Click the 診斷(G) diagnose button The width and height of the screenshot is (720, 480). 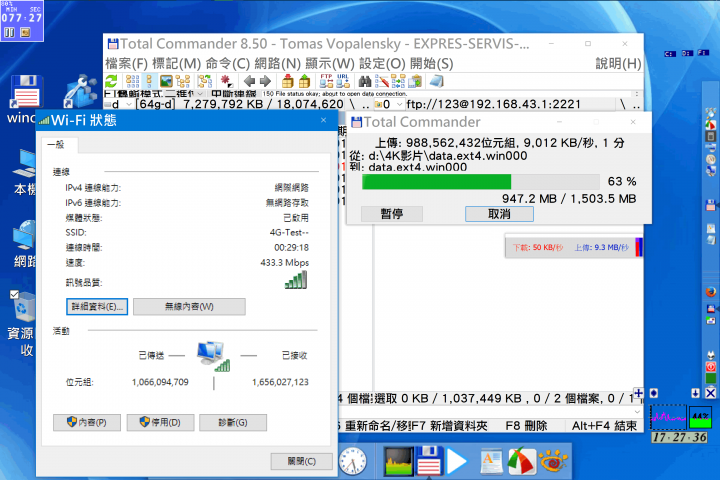pyautogui.click(x=233, y=423)
